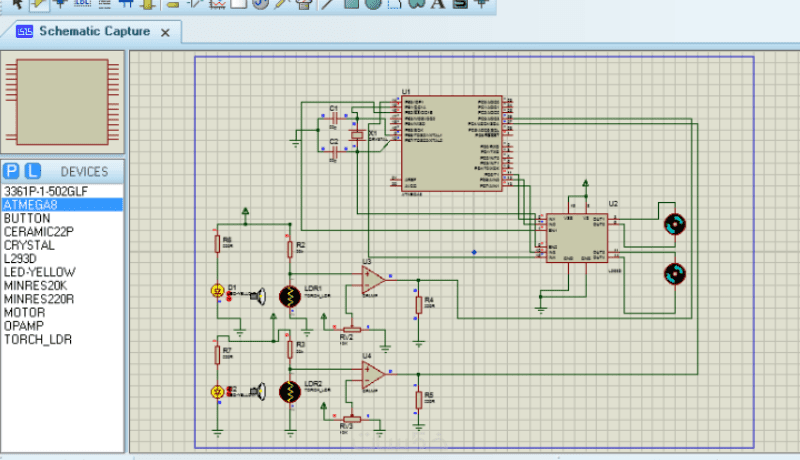Click the LDR1 torch sensor component
800x460 pixels.
(291, 296)
